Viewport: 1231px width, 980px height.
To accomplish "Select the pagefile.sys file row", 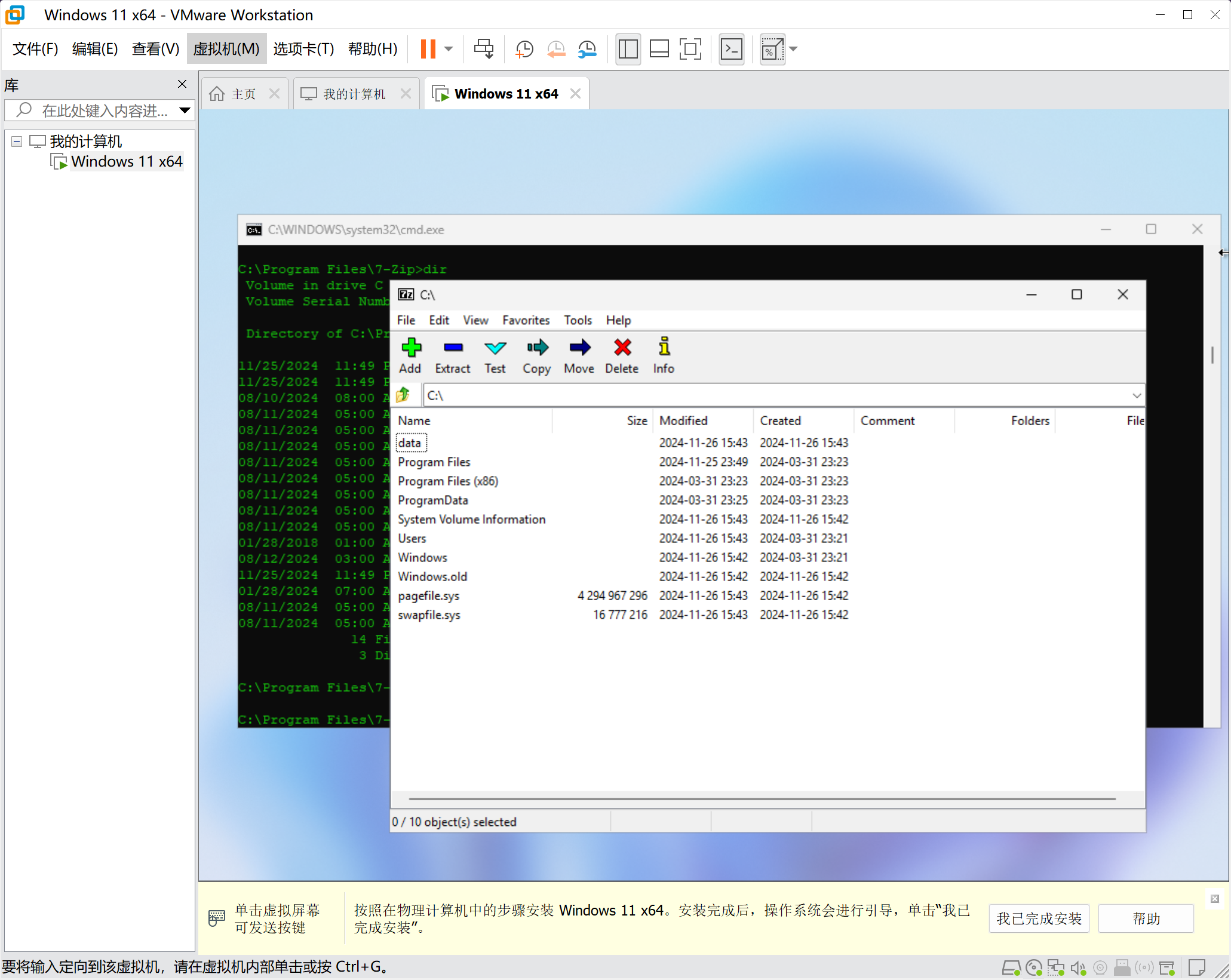I will click(768, 595).
